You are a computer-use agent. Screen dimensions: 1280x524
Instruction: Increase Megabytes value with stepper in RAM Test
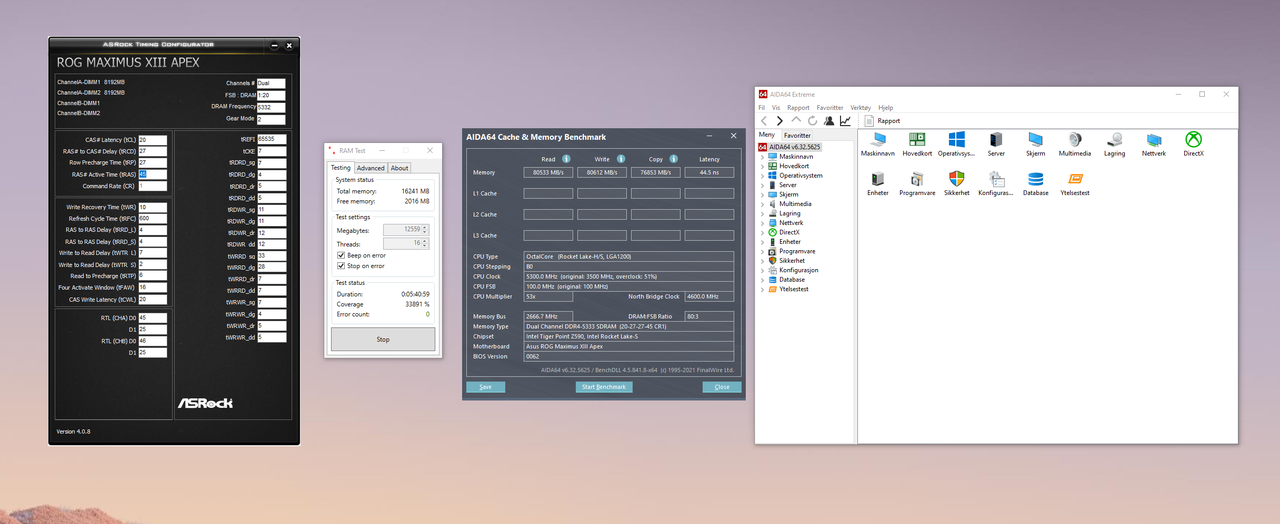tap(425, 227)
